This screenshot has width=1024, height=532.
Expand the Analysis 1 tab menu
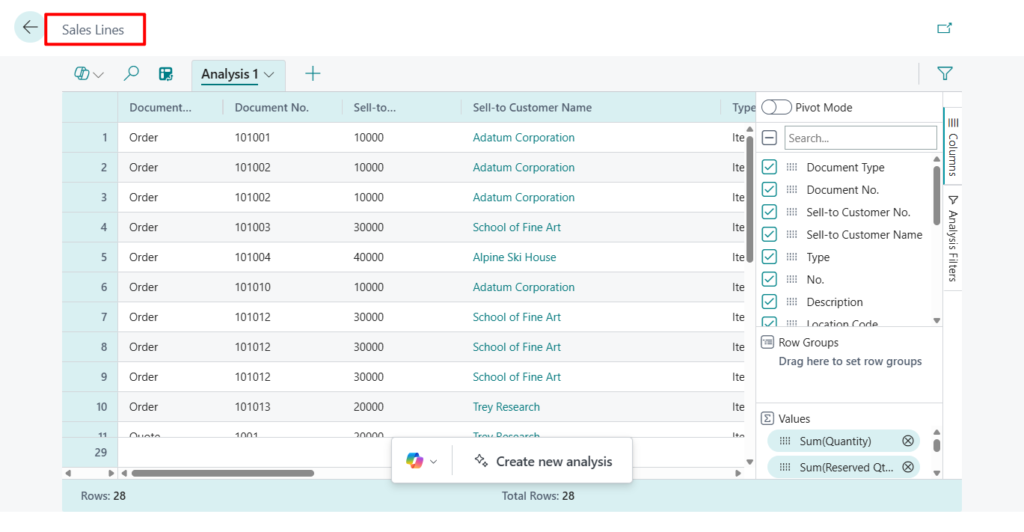pyautogui.click(x=269, y=74)
